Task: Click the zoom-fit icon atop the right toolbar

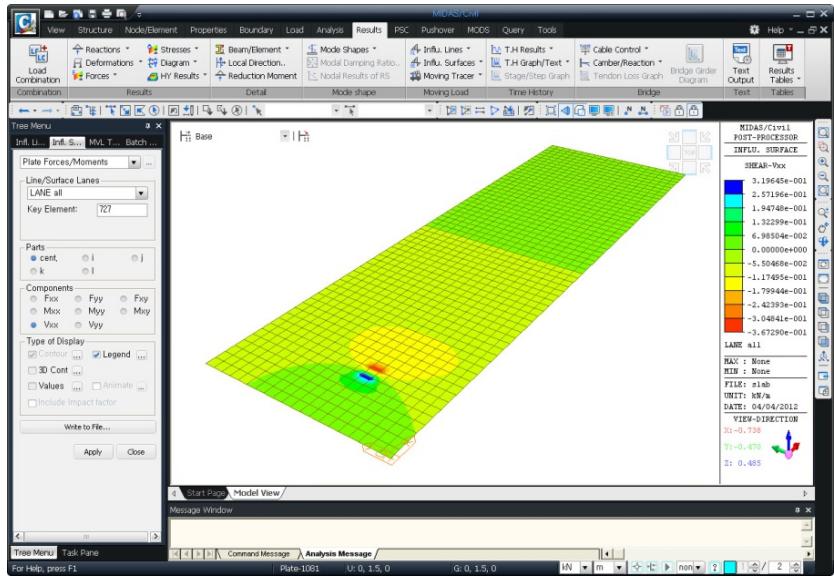Action: point(823,132)
